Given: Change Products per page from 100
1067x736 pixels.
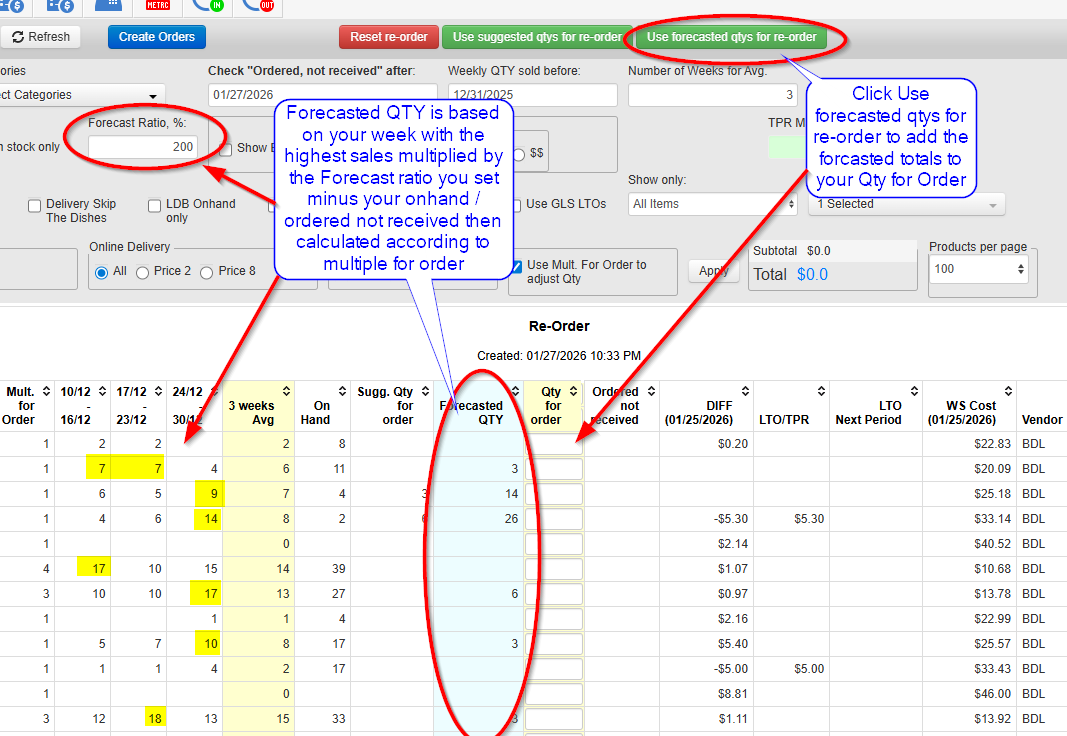Looking at the screenshot, I should click(x=978, y=269).
